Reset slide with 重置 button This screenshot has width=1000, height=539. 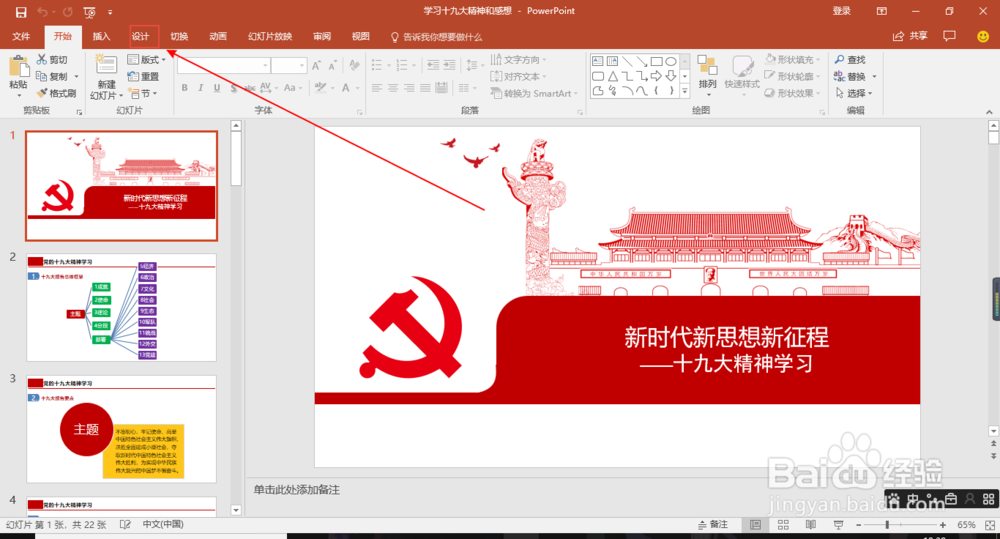pos(143,77)
